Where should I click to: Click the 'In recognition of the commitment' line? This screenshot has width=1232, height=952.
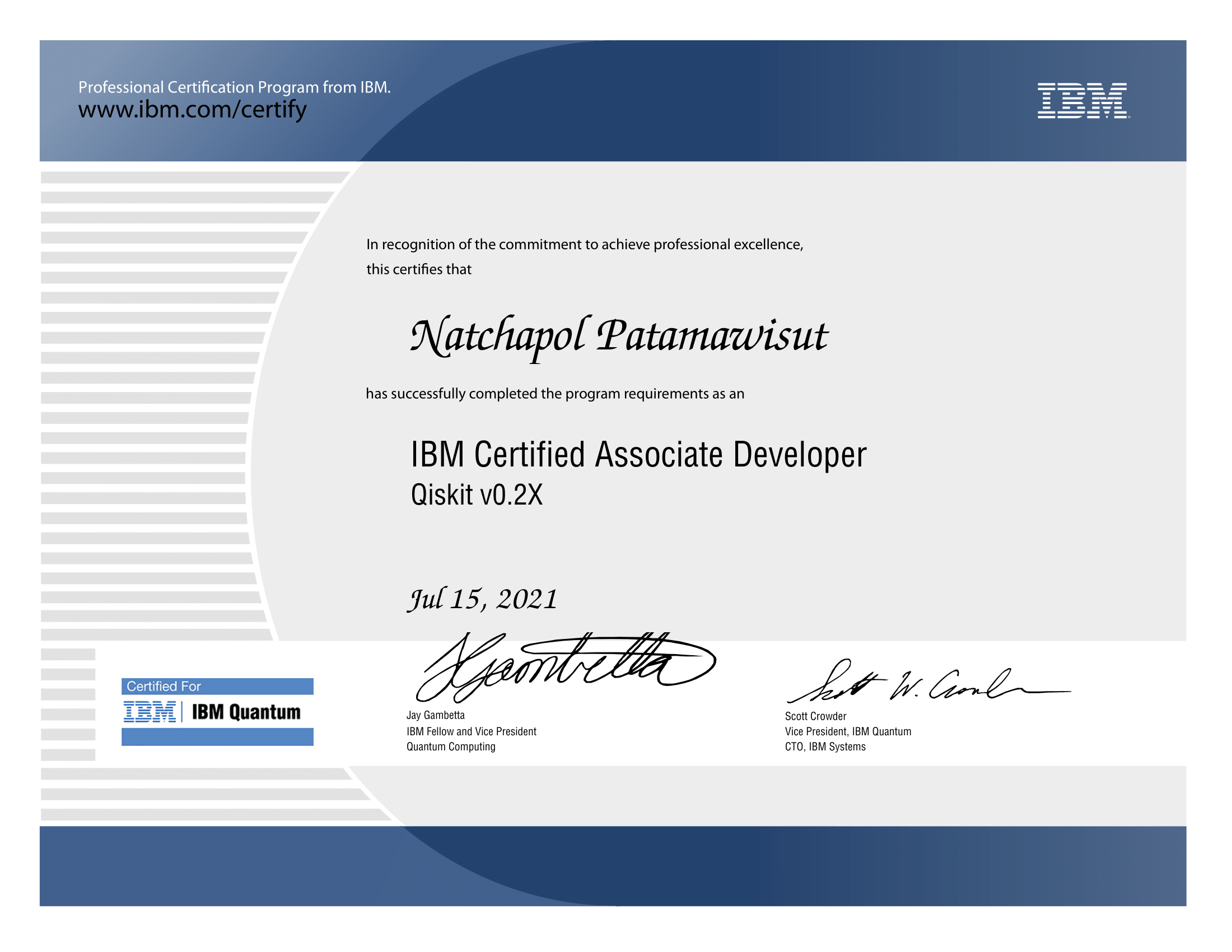point(585,244)
